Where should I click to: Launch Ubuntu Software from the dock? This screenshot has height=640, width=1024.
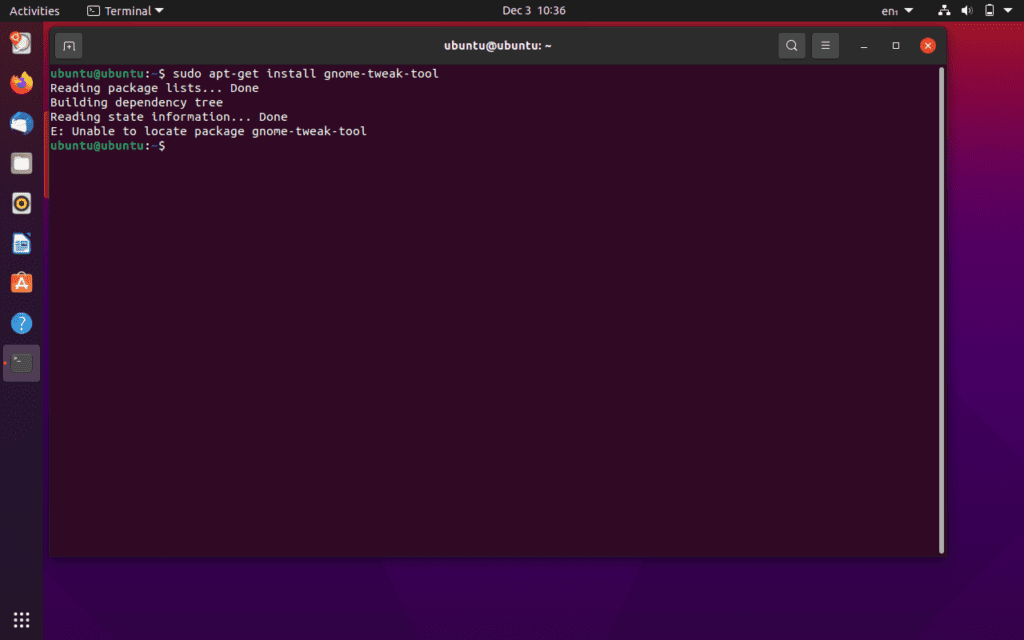pyautogui.click(x=21, y=283)
